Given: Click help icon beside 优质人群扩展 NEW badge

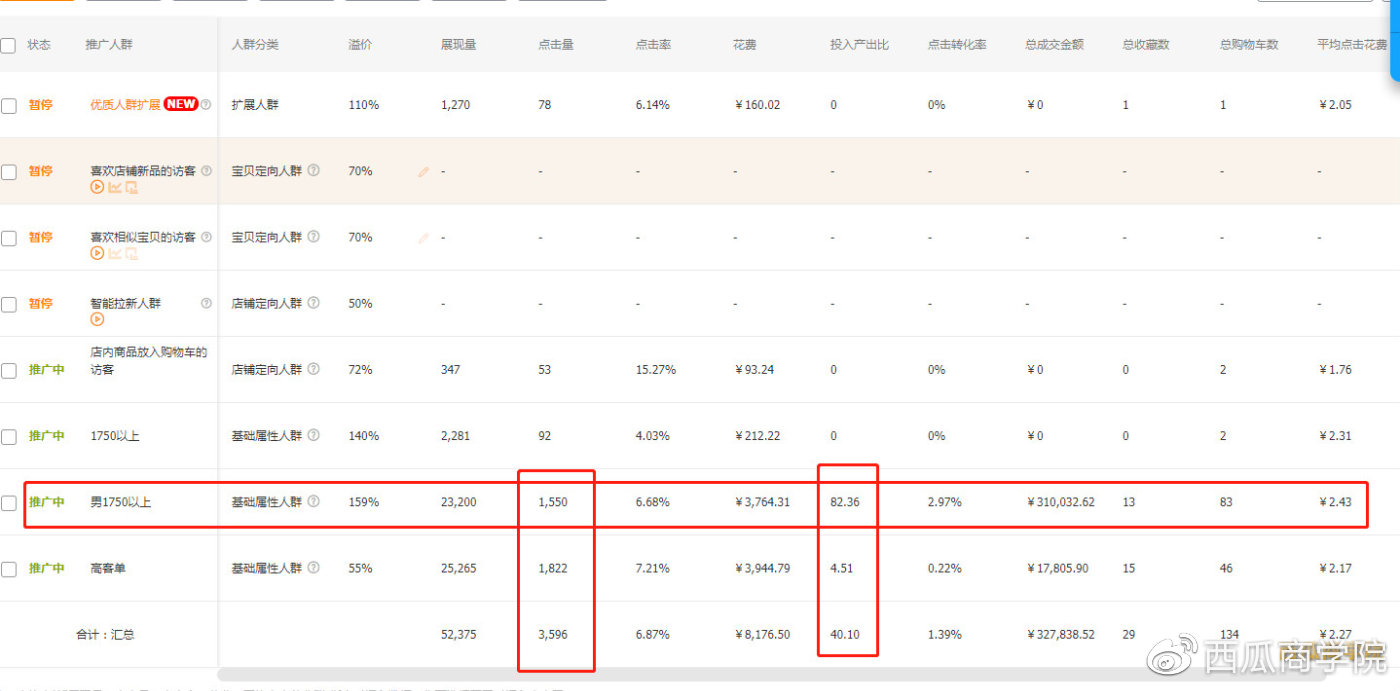Looking at the screenshot, I should coord(206,104).
